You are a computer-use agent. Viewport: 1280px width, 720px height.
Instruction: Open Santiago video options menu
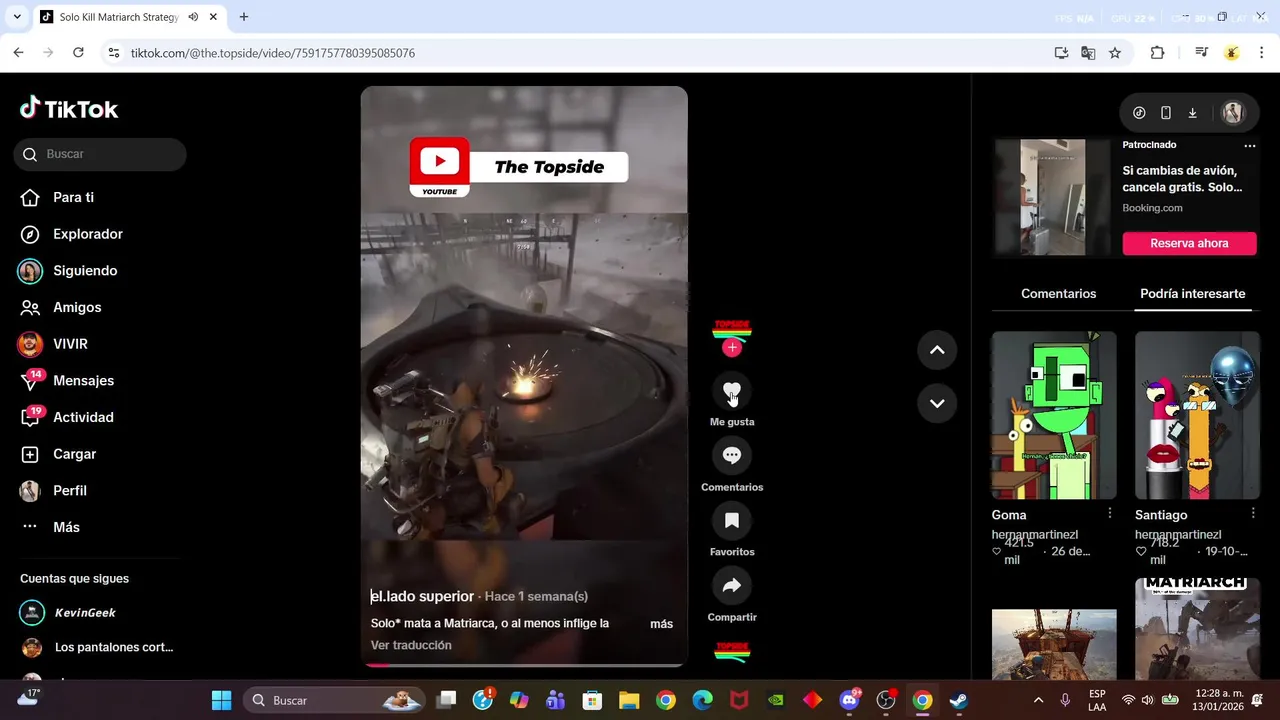[x=1253, y=513]
